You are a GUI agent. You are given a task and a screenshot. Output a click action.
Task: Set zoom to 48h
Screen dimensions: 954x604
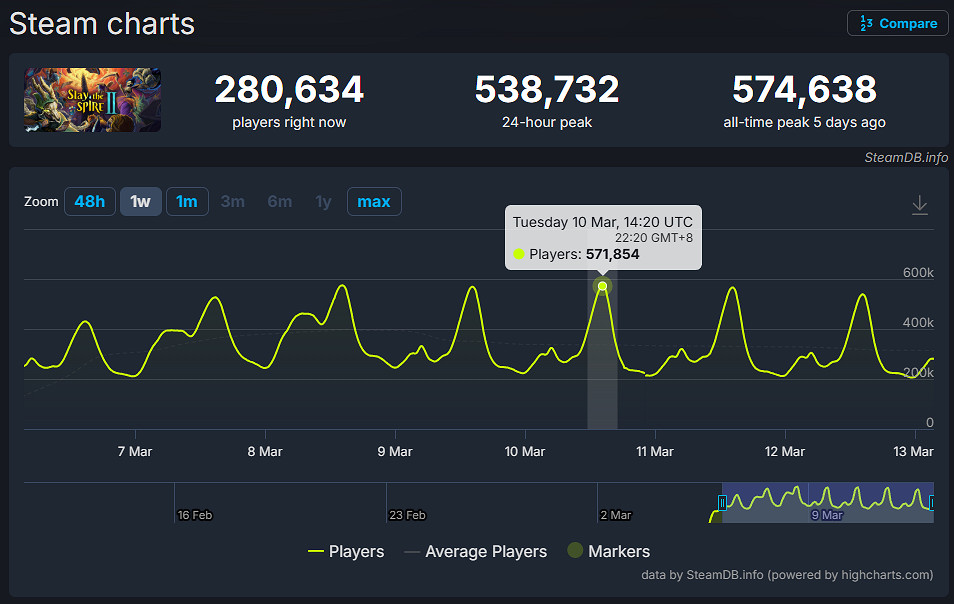coord(89,202)
